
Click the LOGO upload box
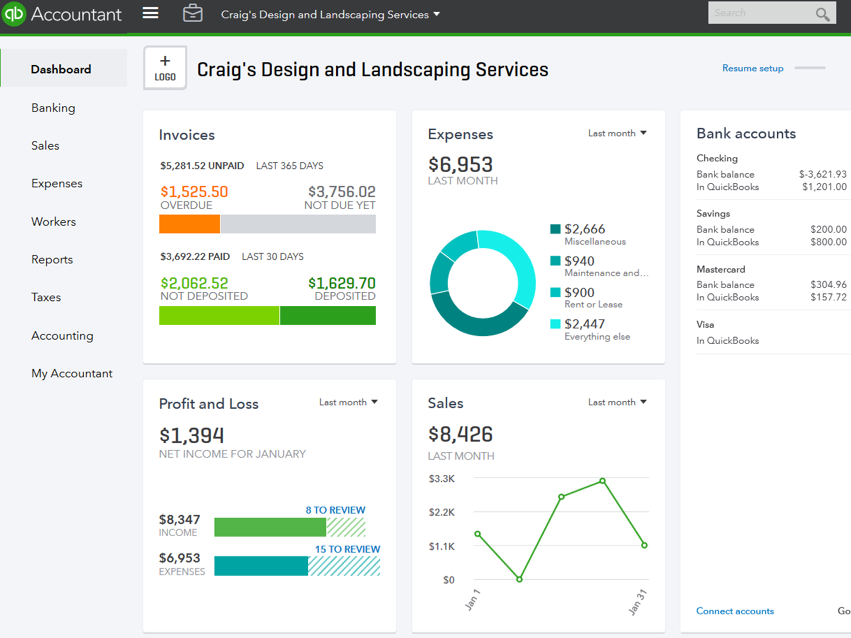click(x=164, y=68)
